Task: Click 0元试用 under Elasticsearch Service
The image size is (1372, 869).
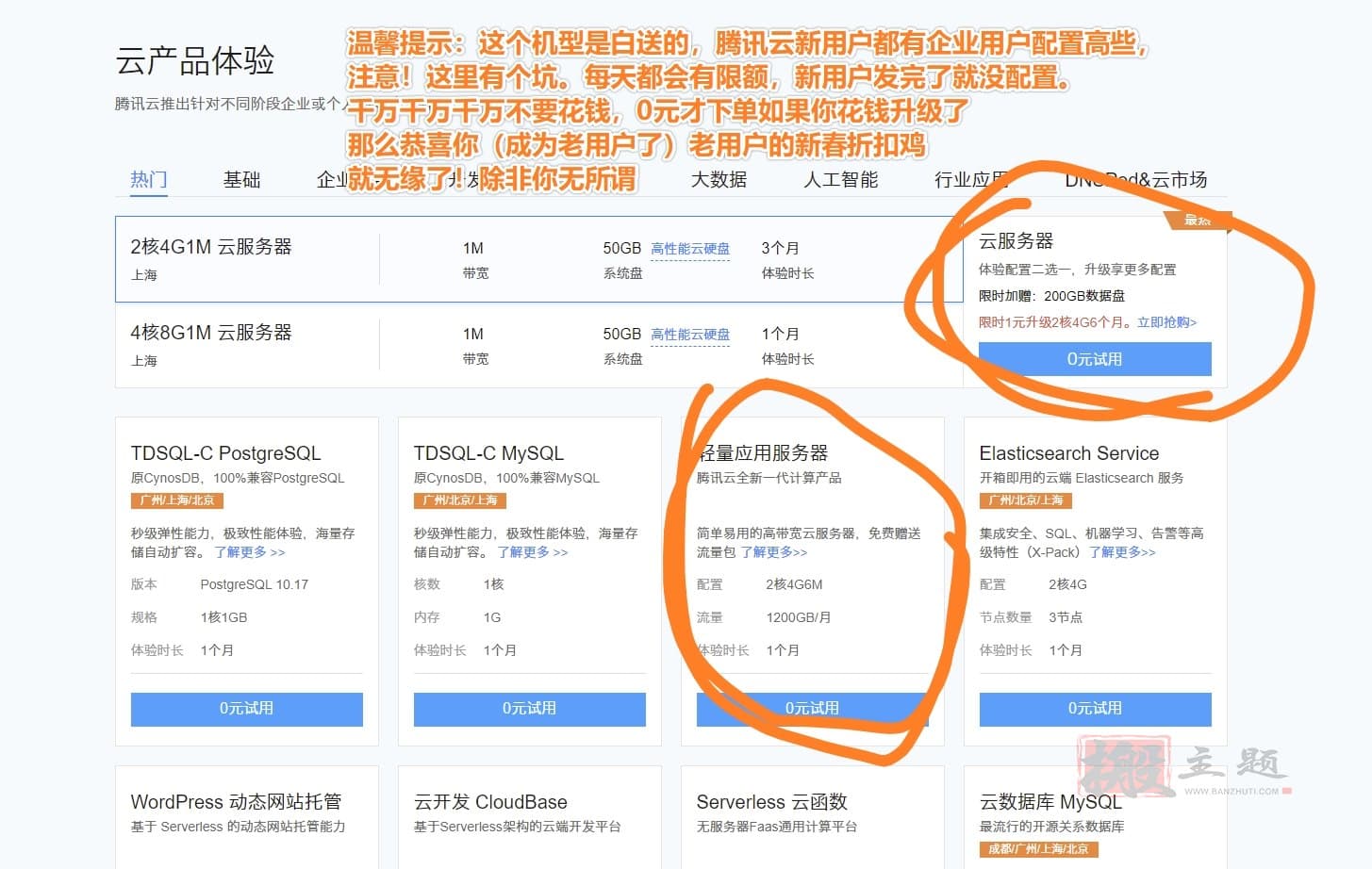Action: coord(1095,709)
